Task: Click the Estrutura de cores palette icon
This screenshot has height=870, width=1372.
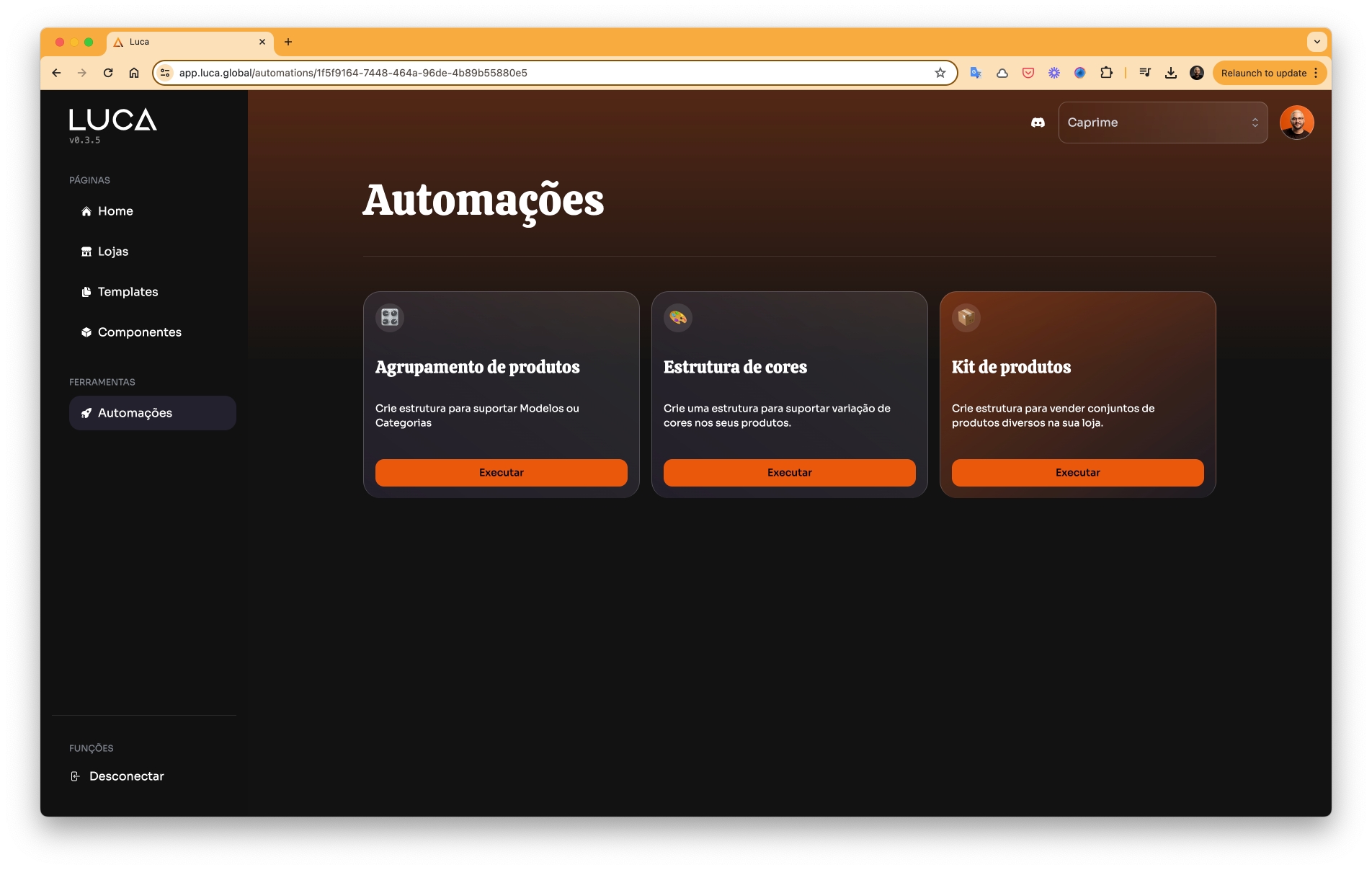Action: (678, 317)
